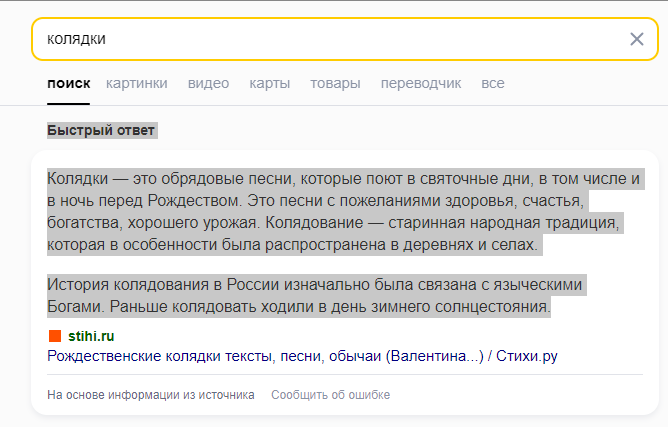This screenshot has height=427, width=668.
Task: Click 'На основе информации из источника'
Action: point(151,395)
